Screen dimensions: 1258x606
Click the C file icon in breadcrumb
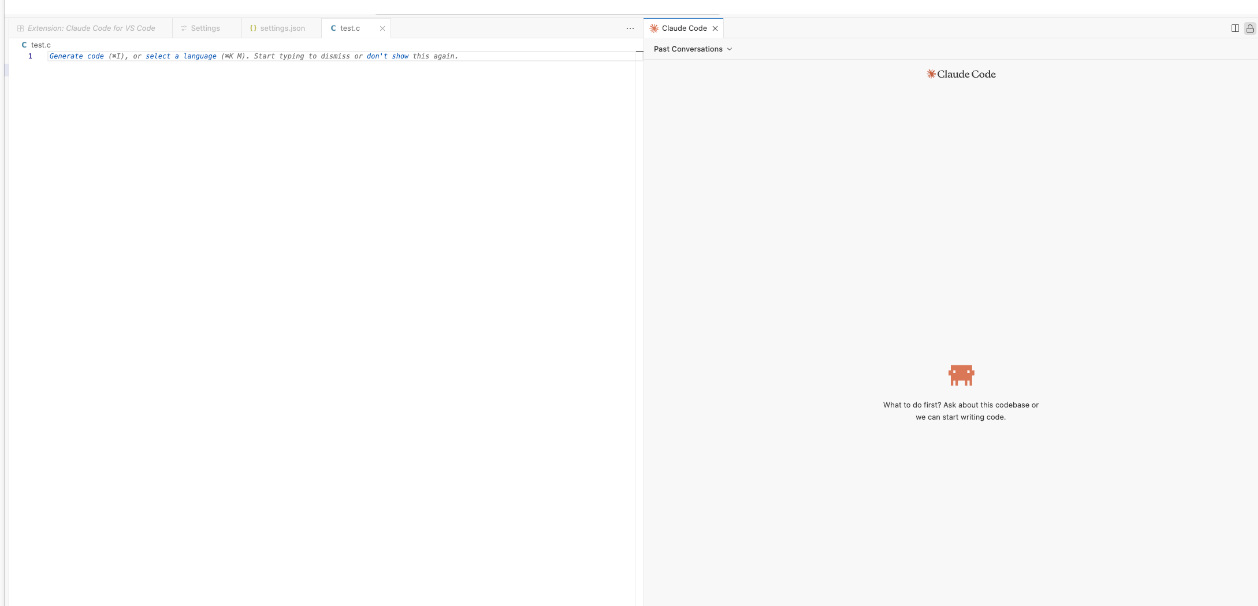coord(24,45)
